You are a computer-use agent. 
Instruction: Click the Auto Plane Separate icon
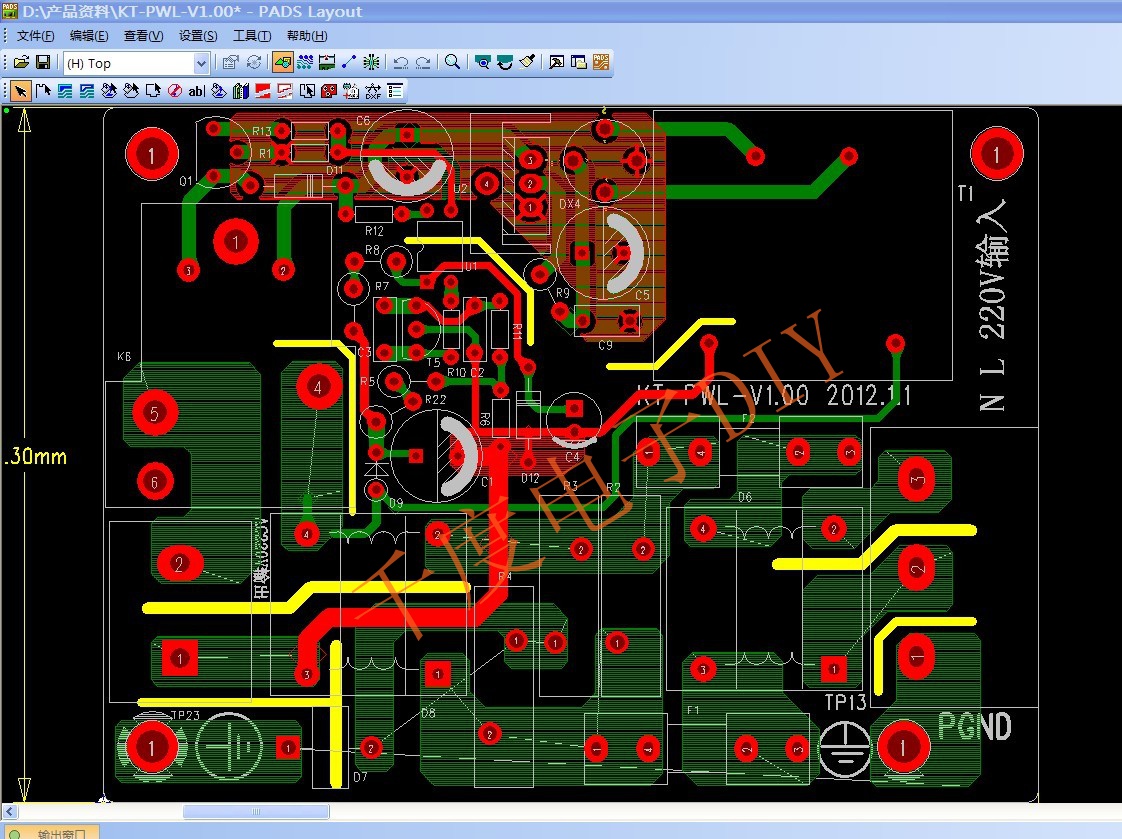coord(307,91)
